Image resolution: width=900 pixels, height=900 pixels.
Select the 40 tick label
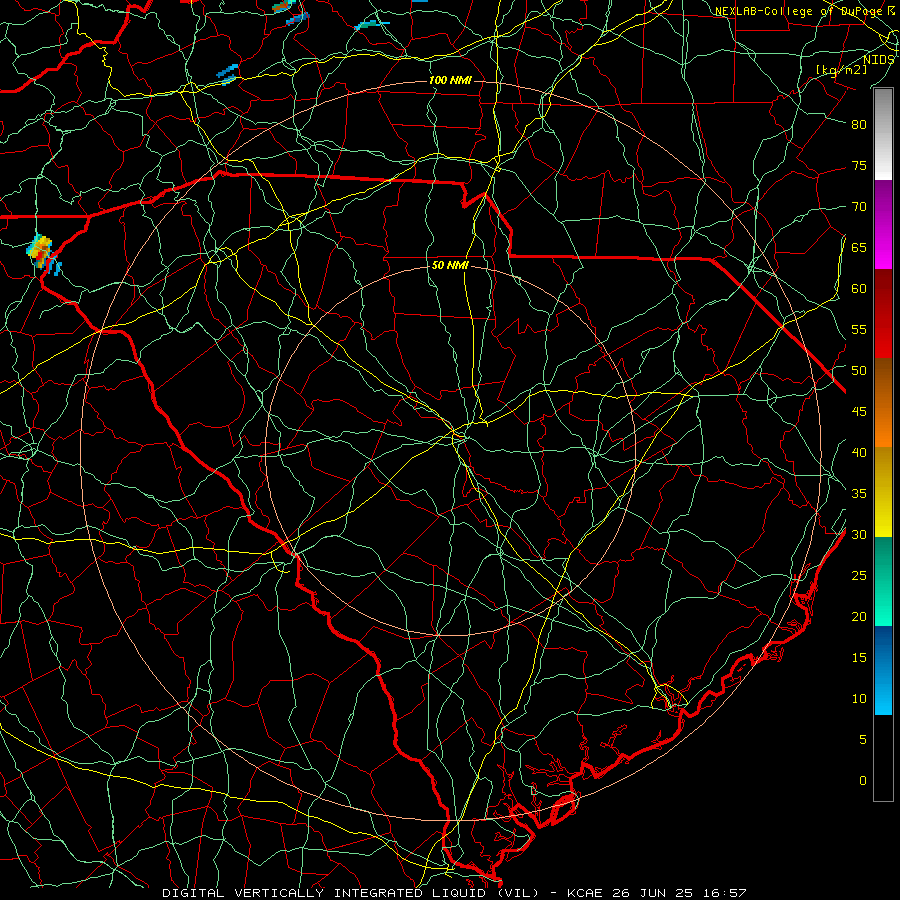click(859, 453)
